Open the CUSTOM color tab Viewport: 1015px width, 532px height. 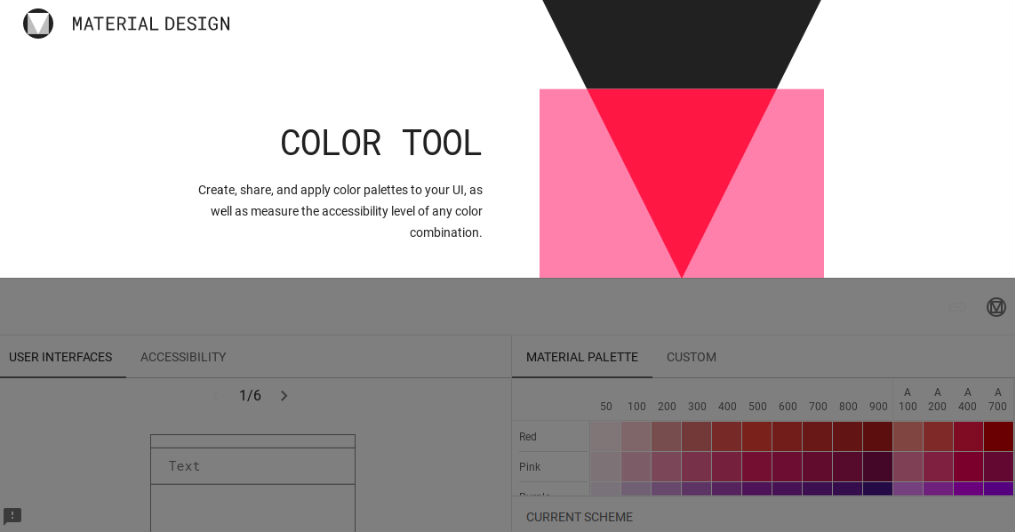691,357
